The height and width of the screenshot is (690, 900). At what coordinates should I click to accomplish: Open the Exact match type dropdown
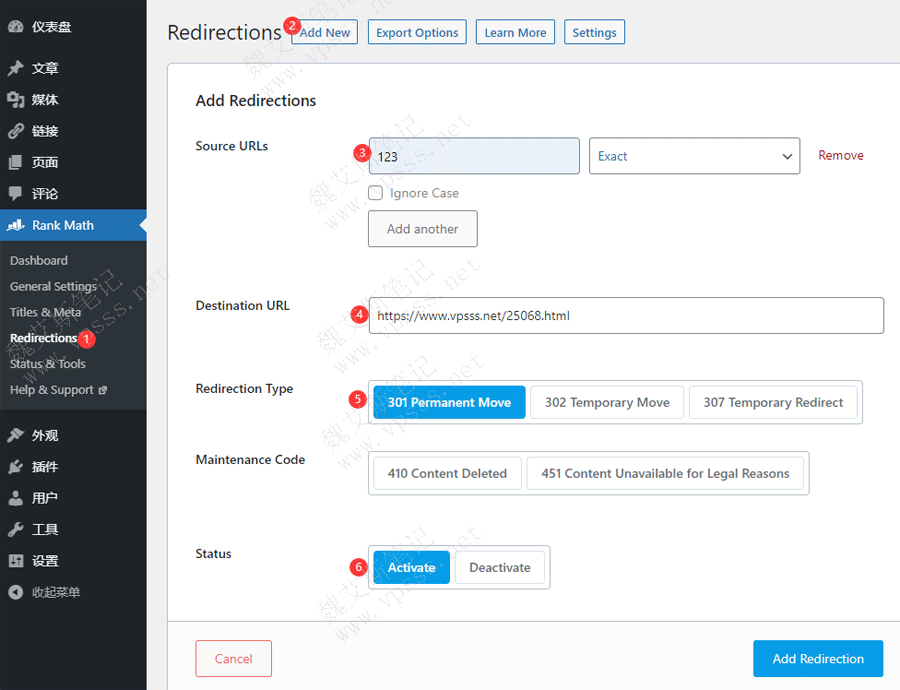pyautogui.click(x=694, y=156)
